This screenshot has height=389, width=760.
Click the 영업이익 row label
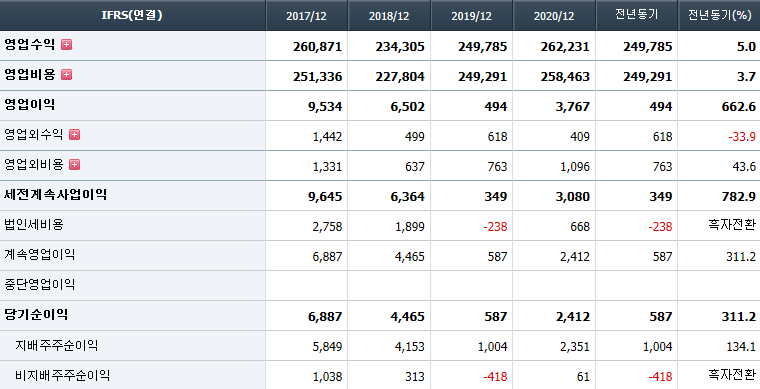30,105
